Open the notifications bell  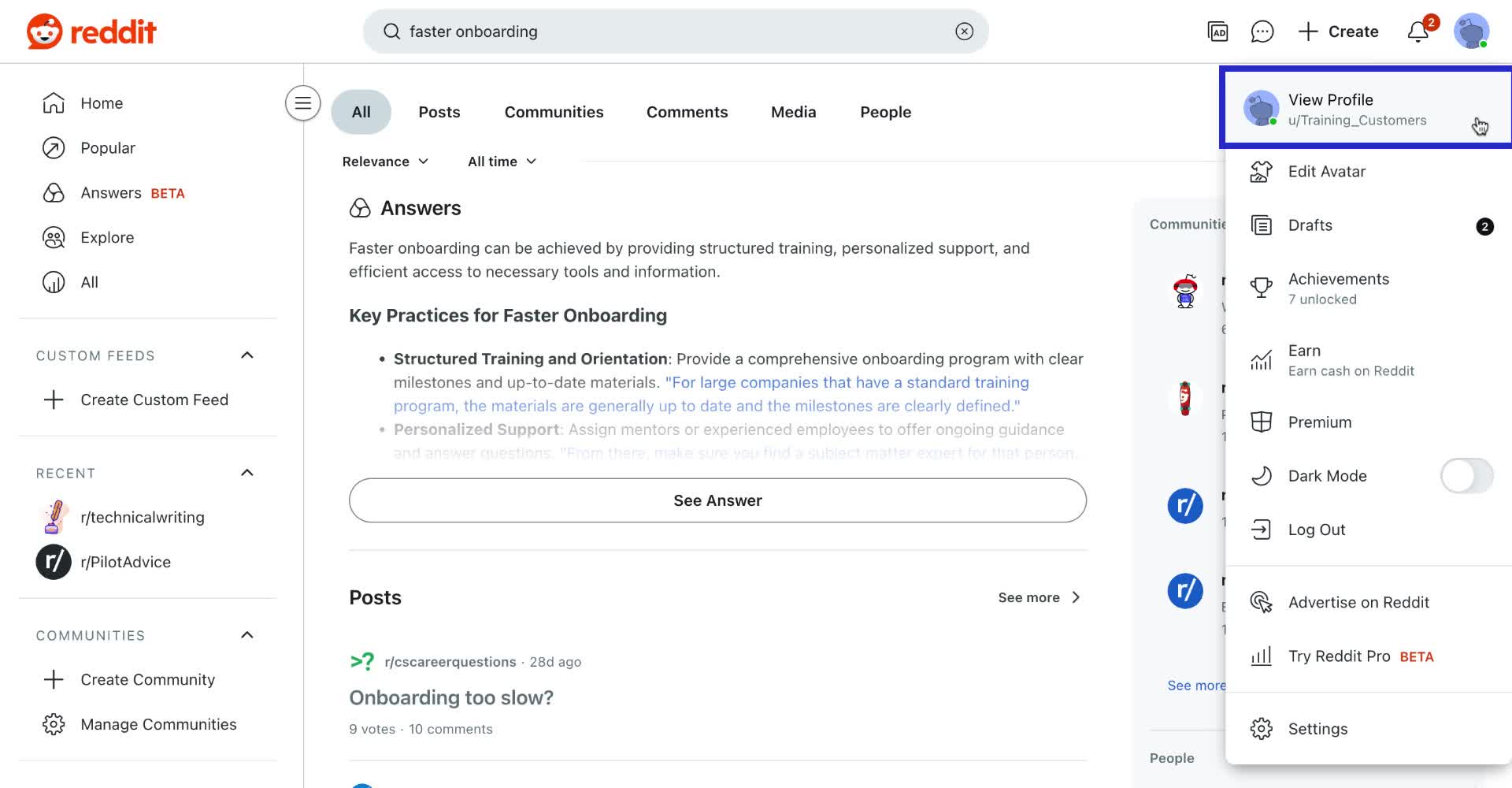tap(1417, 32)
